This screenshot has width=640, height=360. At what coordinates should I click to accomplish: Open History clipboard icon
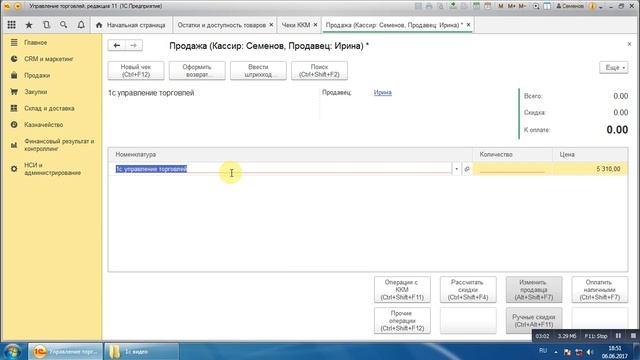pyautogui.click(x=47, y=25)
